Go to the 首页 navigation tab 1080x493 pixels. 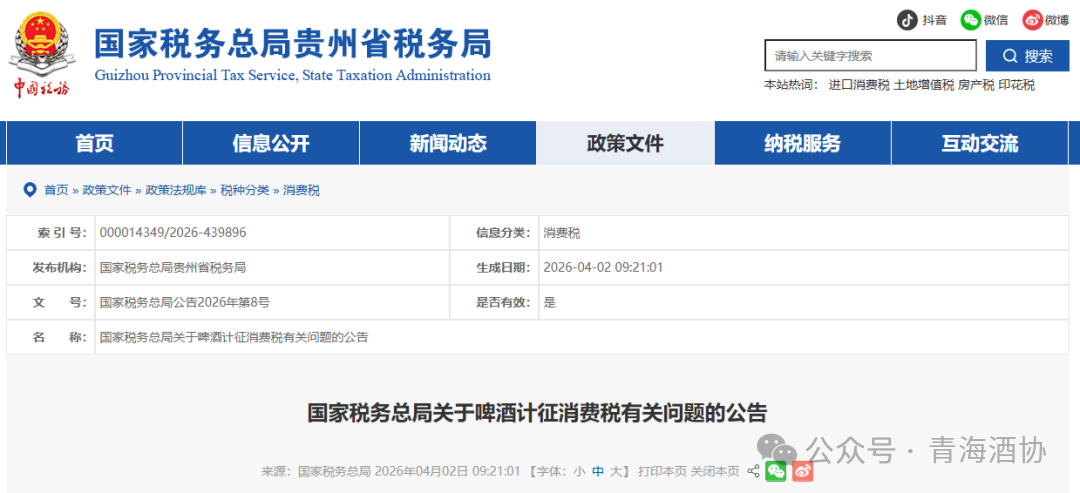click(x=94, y=143)
